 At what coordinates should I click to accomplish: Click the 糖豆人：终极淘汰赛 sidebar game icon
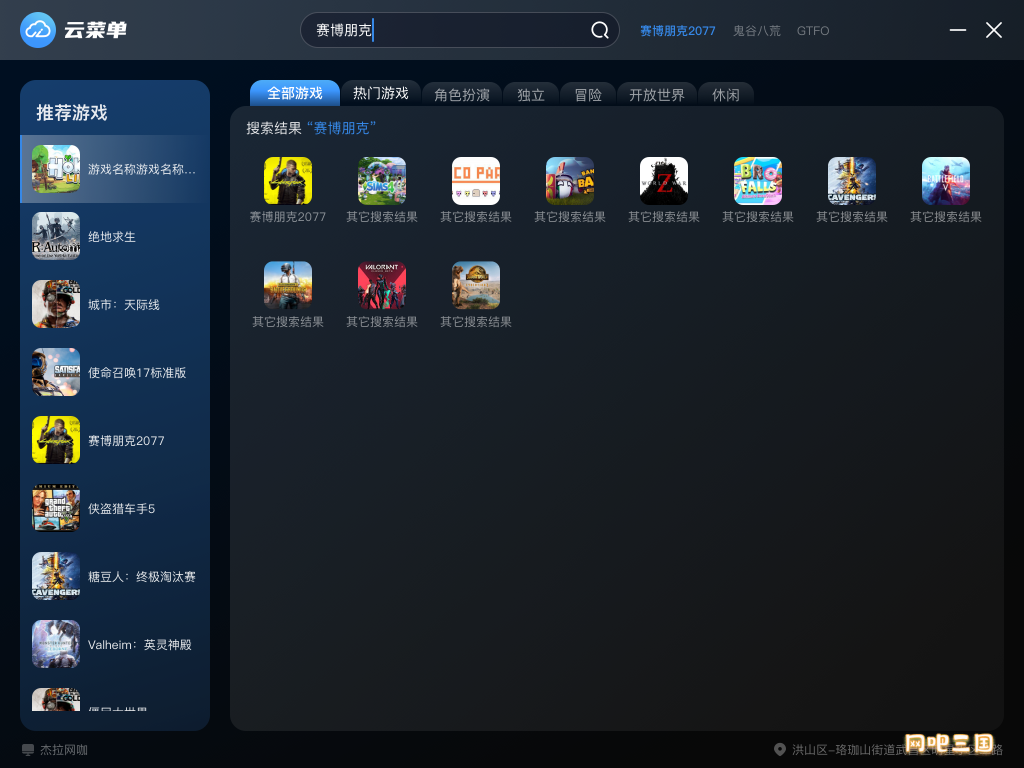click(56, 576)
